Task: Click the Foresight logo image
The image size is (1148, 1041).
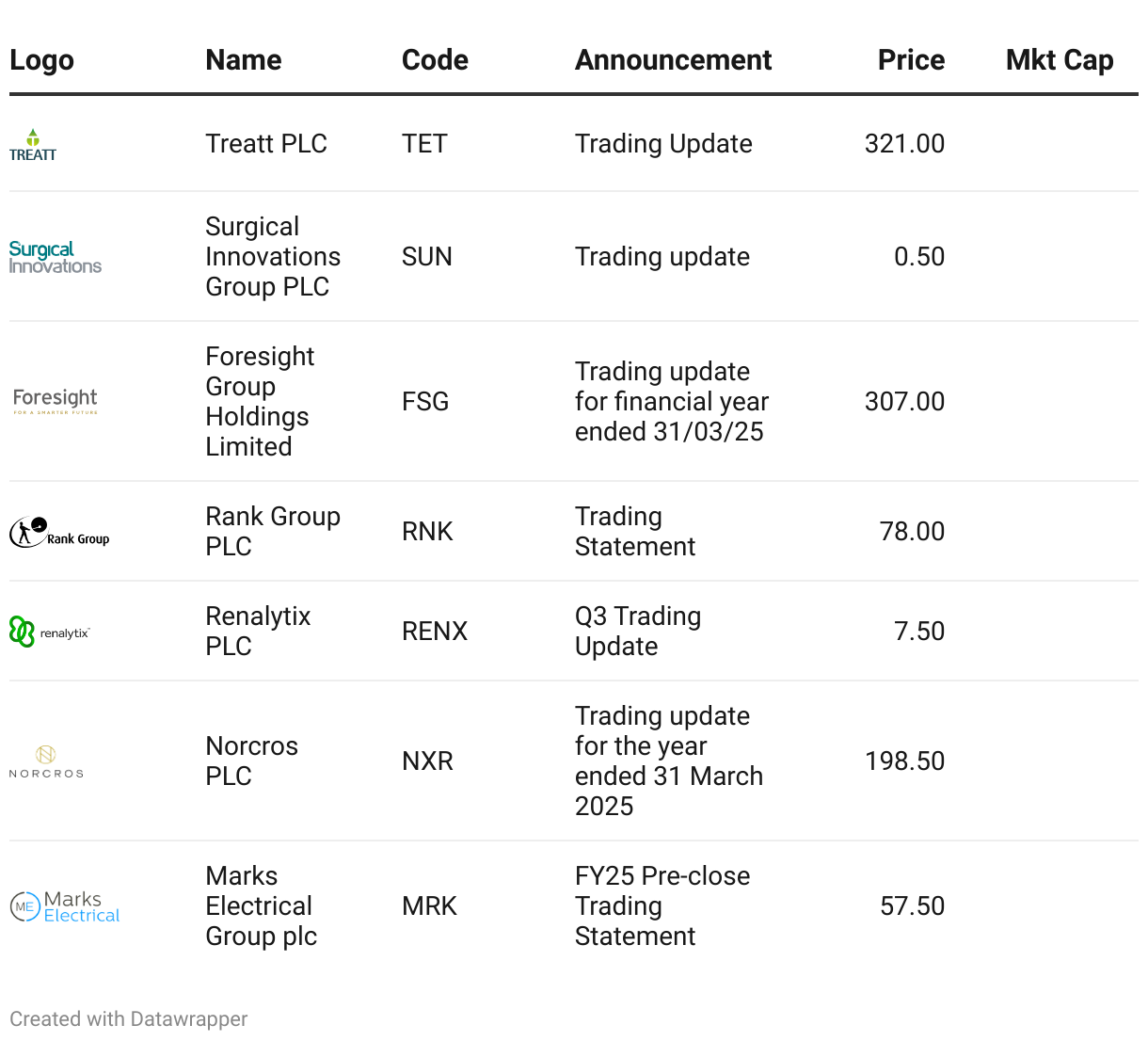Action: (x=56, y=401)
